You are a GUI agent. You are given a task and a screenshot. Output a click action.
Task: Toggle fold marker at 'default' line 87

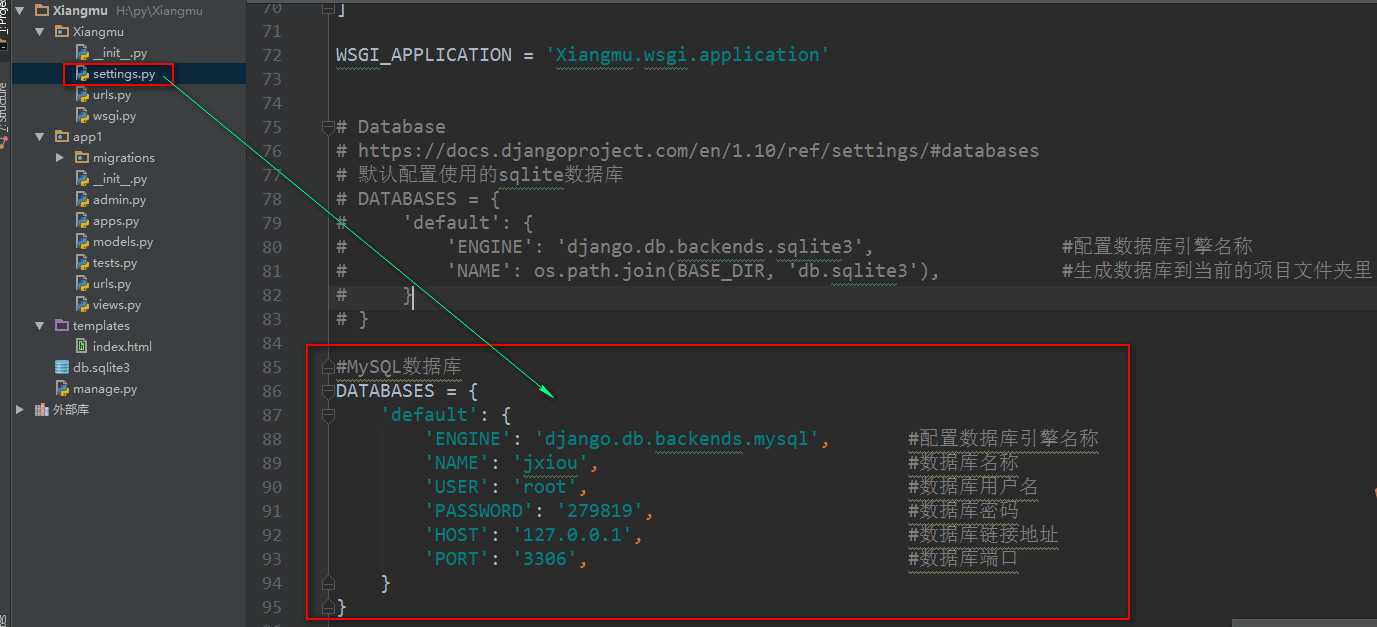[x=327, y=415]
